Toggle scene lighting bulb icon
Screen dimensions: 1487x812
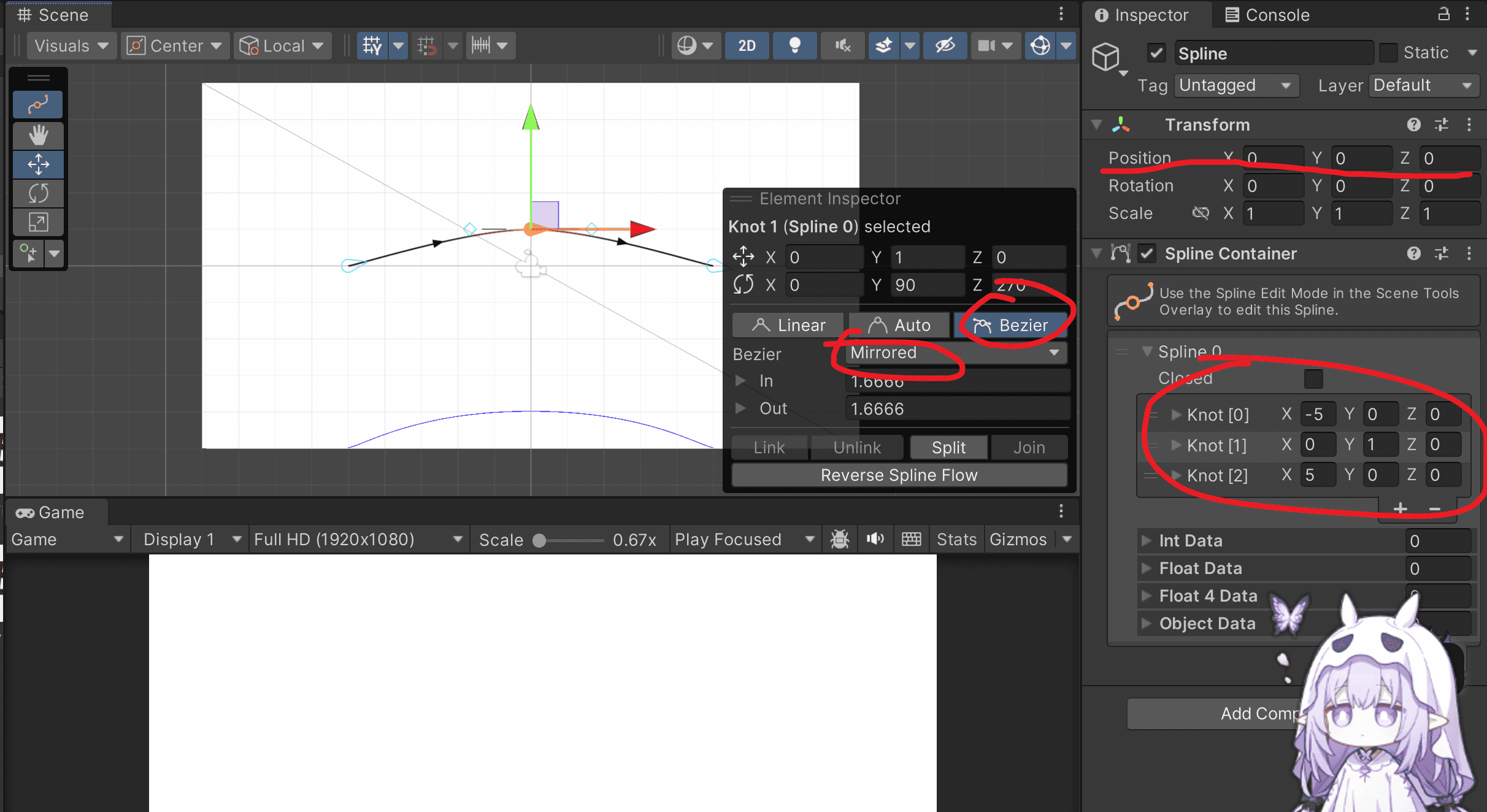[794, 45]
